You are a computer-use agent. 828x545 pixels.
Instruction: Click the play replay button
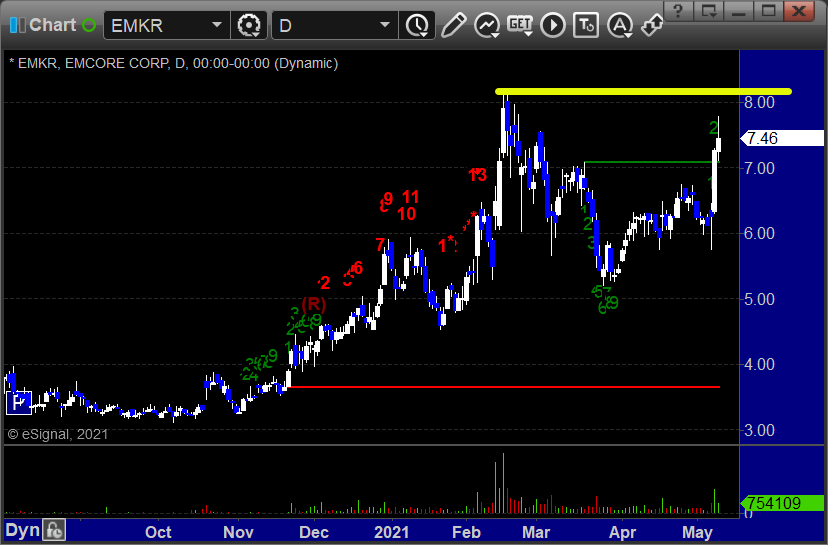[x=553, y=25]
